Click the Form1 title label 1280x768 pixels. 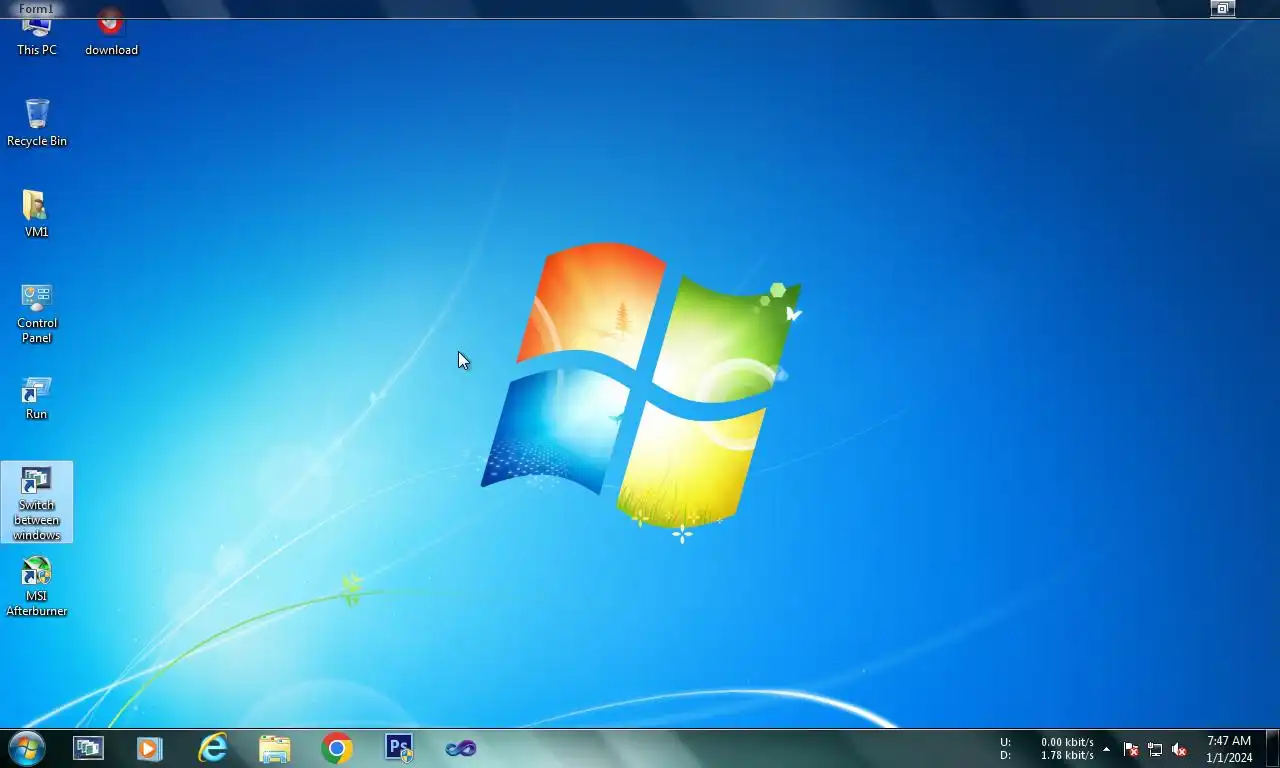36,9
